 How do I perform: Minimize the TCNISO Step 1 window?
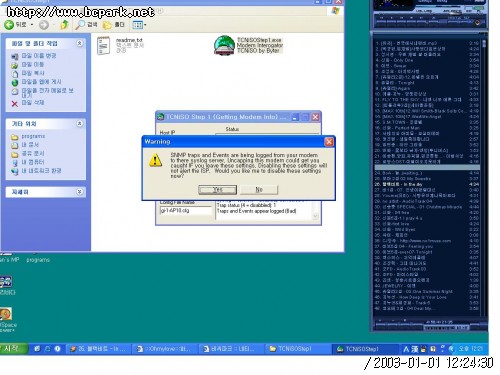pyautogui.click(x=295, y=117)
